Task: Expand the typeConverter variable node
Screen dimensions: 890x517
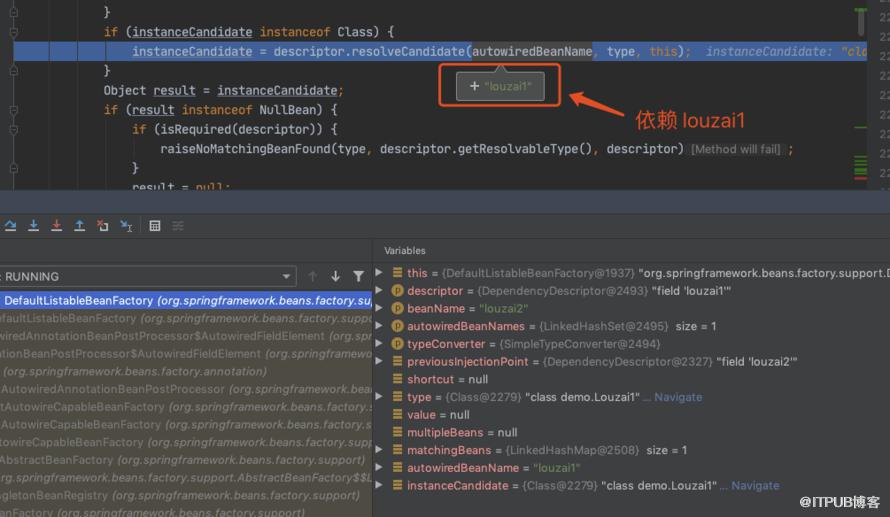Action: pyautogui.click(x=379, y=343)
